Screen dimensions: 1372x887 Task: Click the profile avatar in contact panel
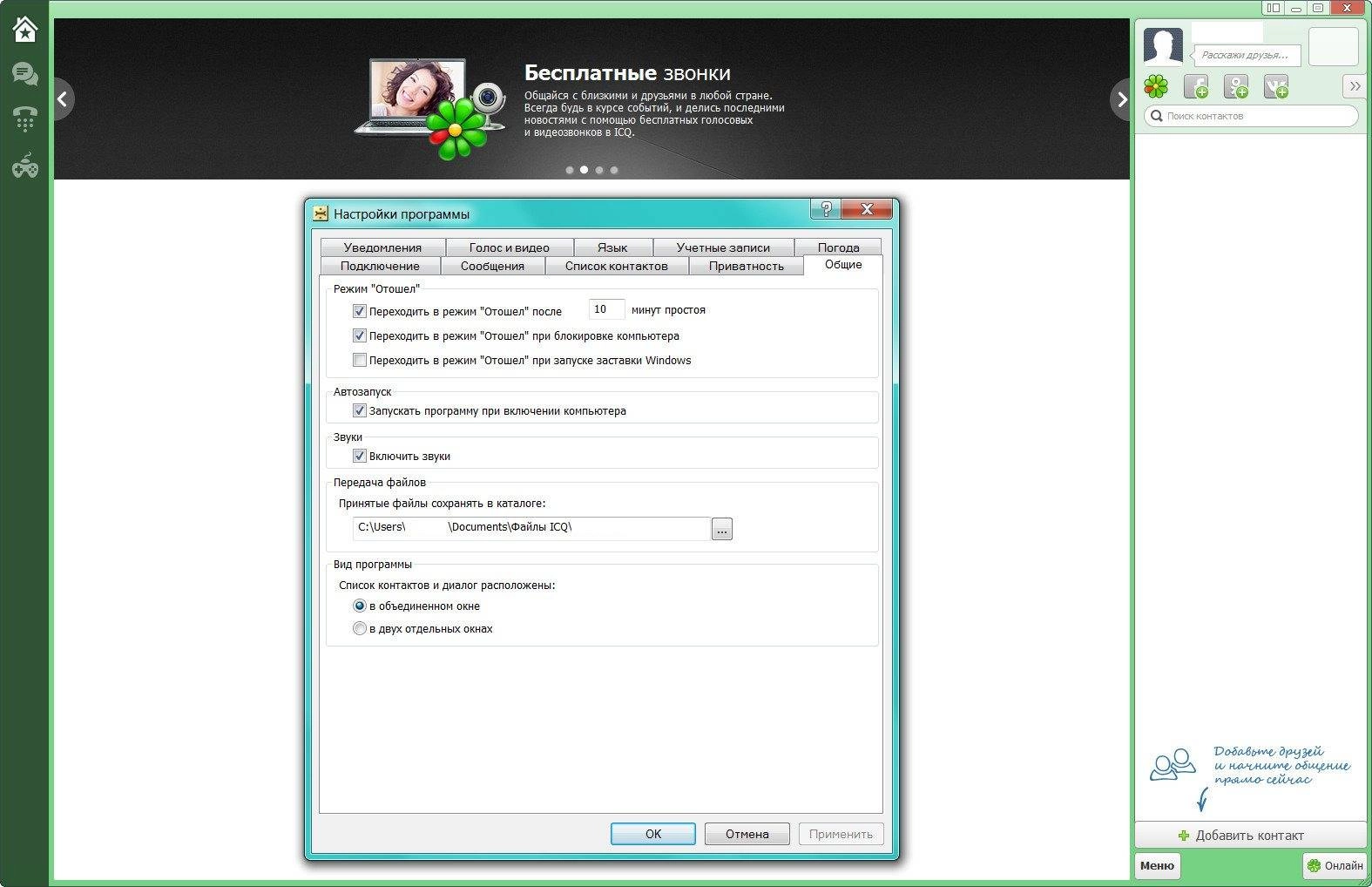point(1163,46)
